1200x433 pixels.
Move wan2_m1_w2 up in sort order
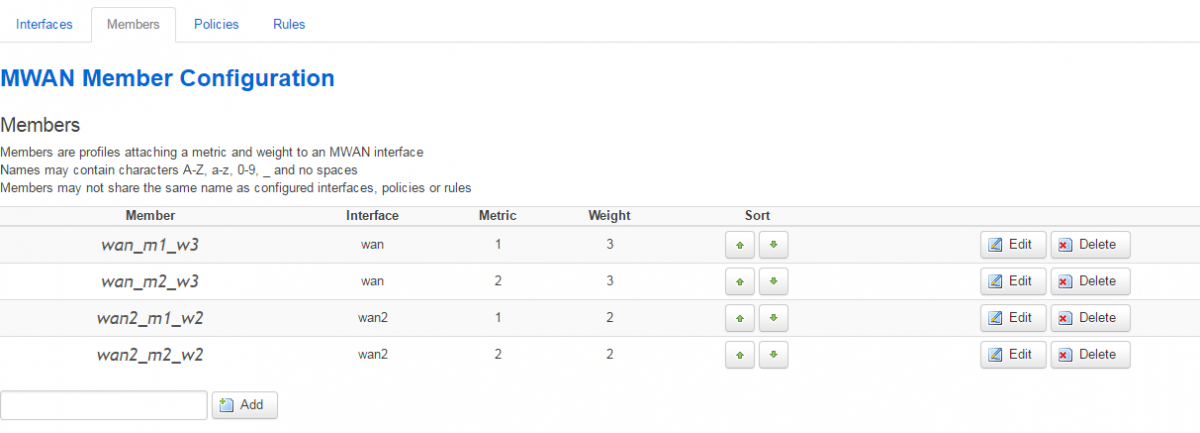(740, 319)
